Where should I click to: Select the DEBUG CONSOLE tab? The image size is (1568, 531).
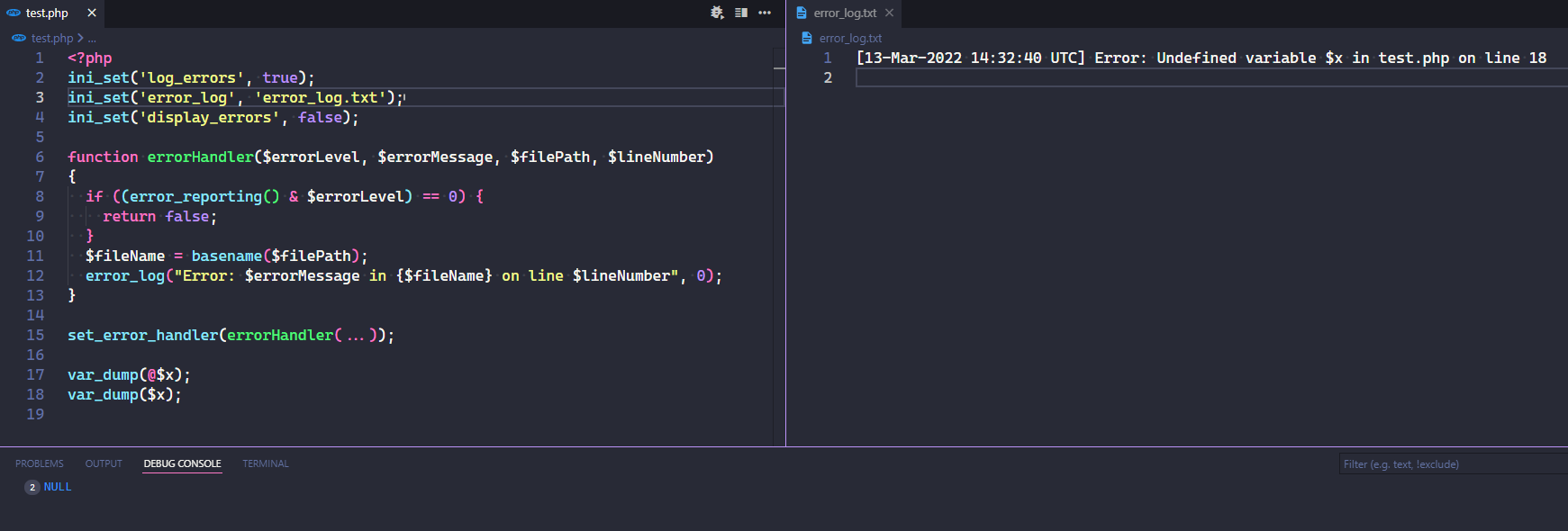182,463
